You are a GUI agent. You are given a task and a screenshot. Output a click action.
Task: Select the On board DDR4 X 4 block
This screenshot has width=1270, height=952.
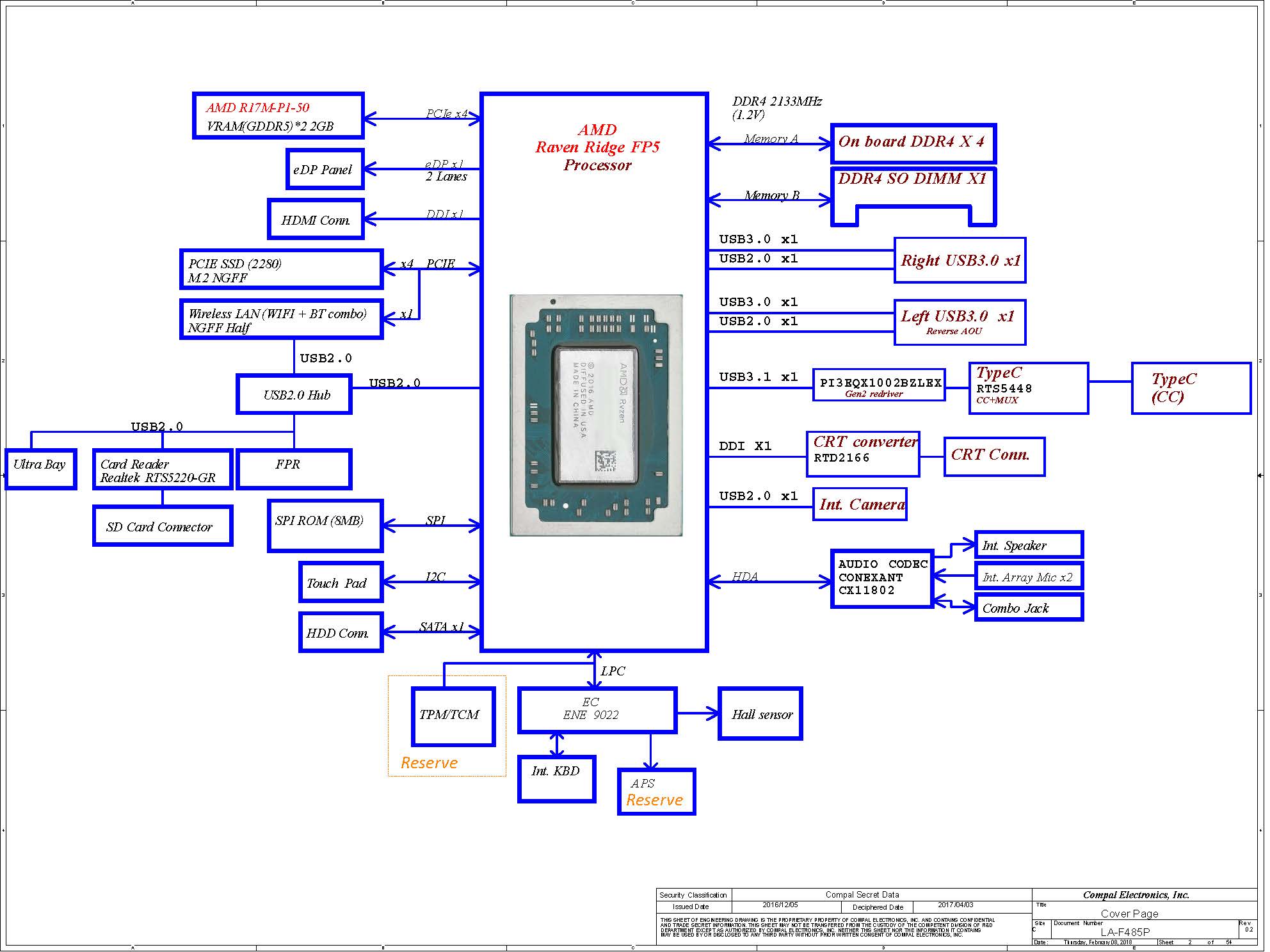tap(913, 143)
